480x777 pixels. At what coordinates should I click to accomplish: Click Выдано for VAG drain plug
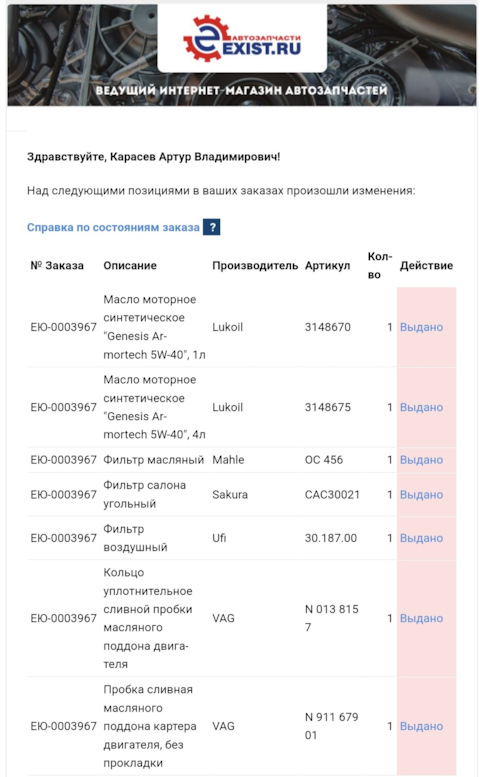pyautogui.click(x=421, y=726)
